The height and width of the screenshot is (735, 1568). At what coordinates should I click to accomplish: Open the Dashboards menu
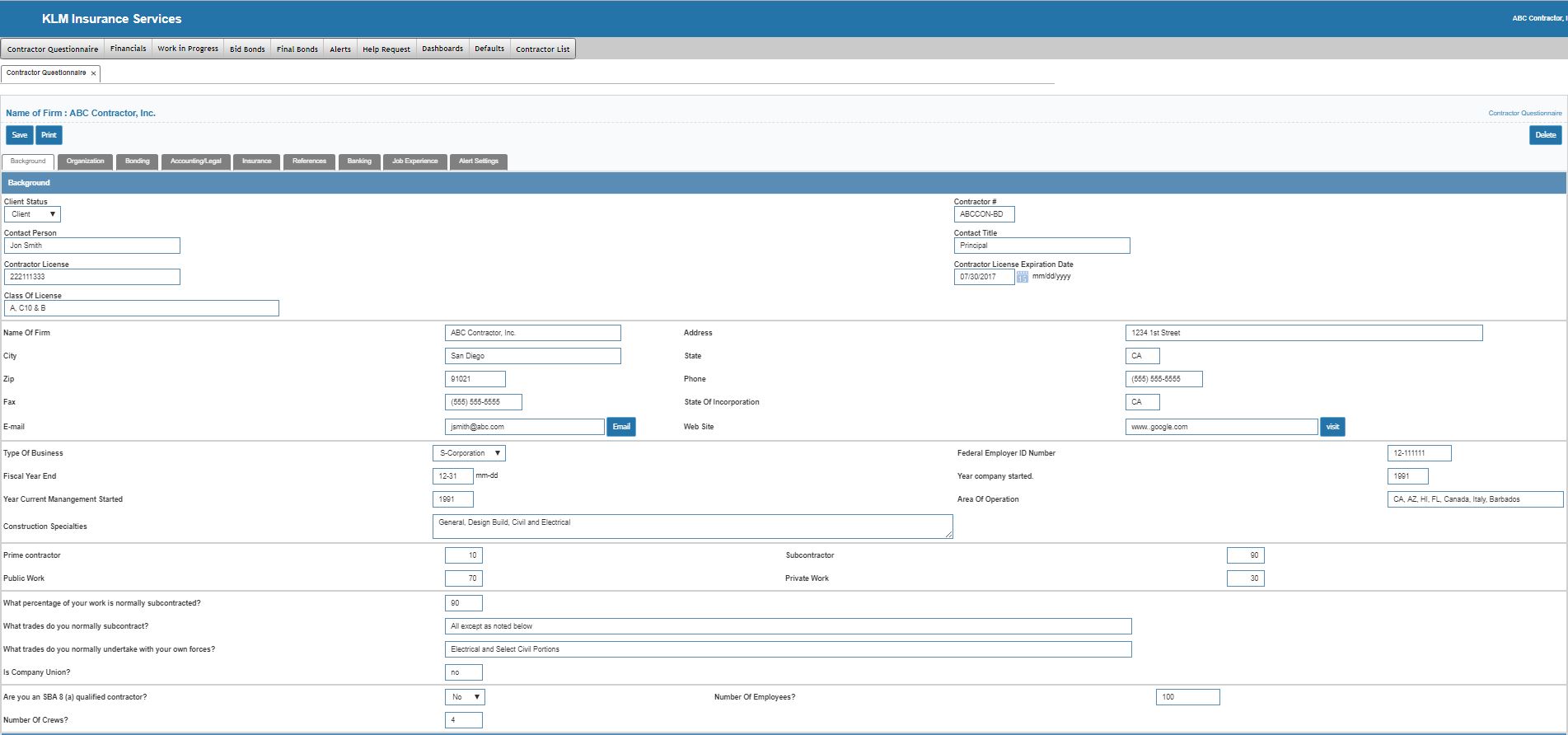(442, 49)
